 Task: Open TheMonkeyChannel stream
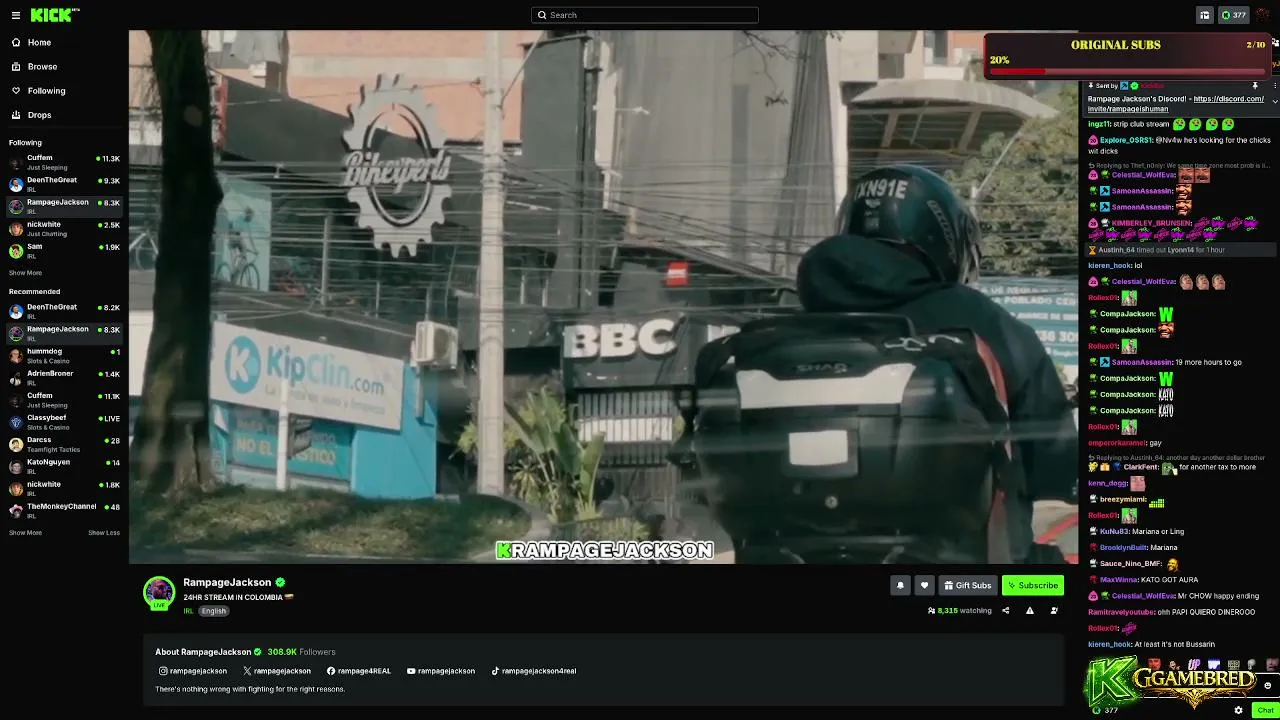click(64, 510)
